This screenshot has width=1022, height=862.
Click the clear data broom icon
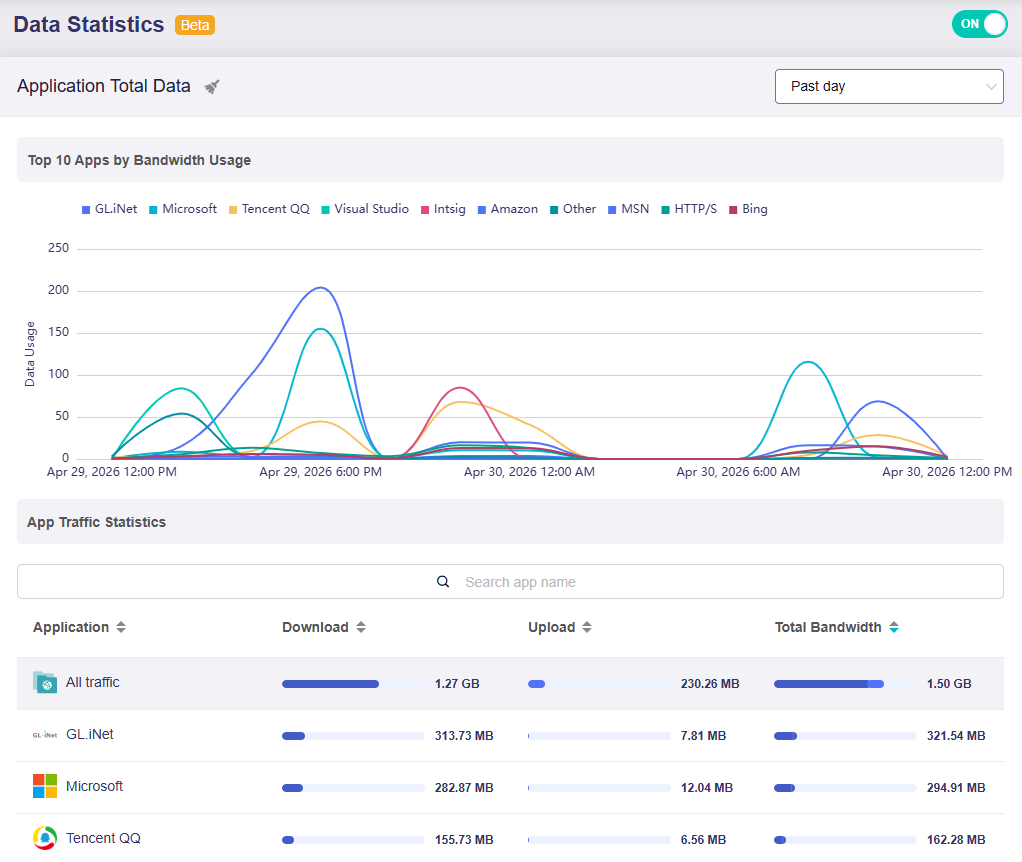212,87
